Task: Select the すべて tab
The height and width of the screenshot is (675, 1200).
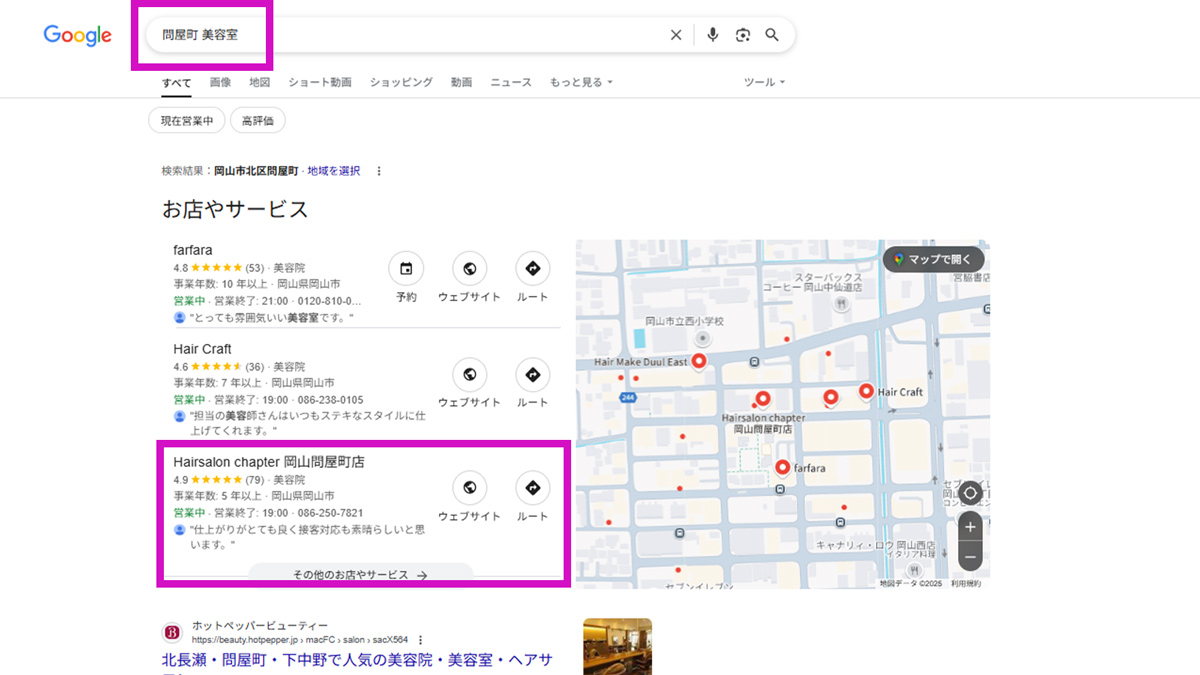Action: point(176,82)
